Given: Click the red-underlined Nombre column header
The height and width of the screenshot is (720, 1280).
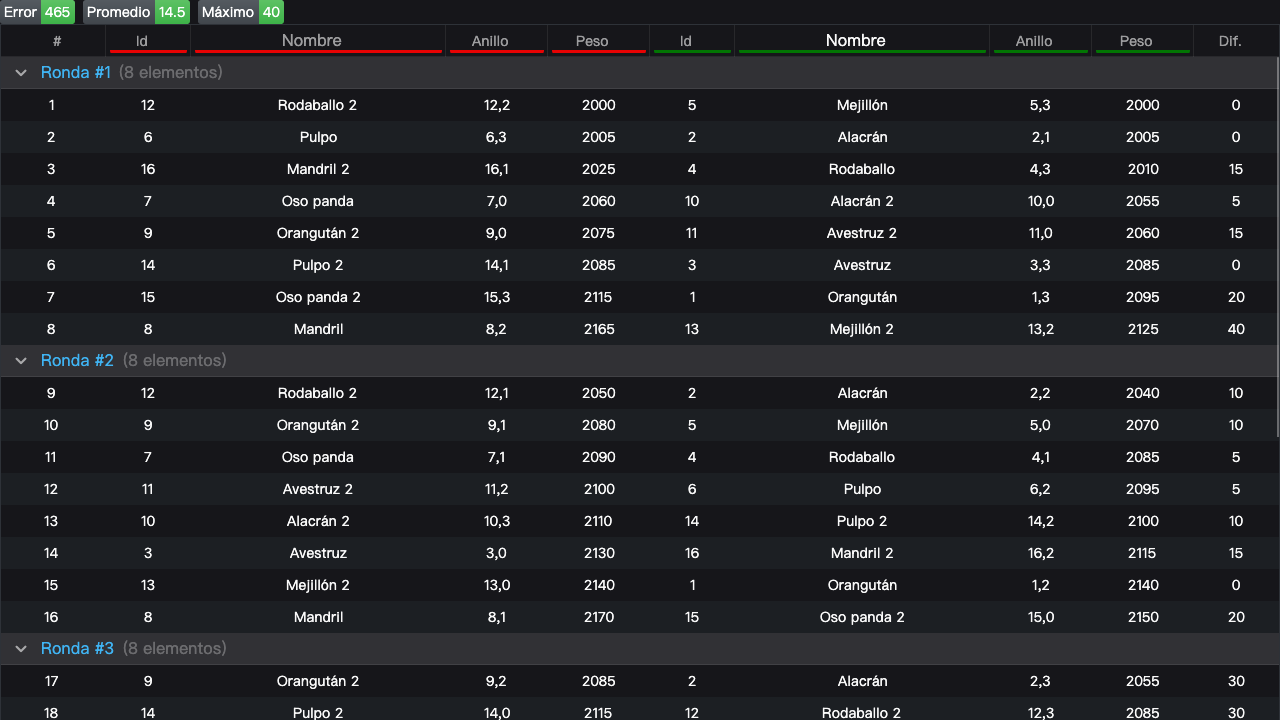Looking at the screenshot, I should point(312,41).
